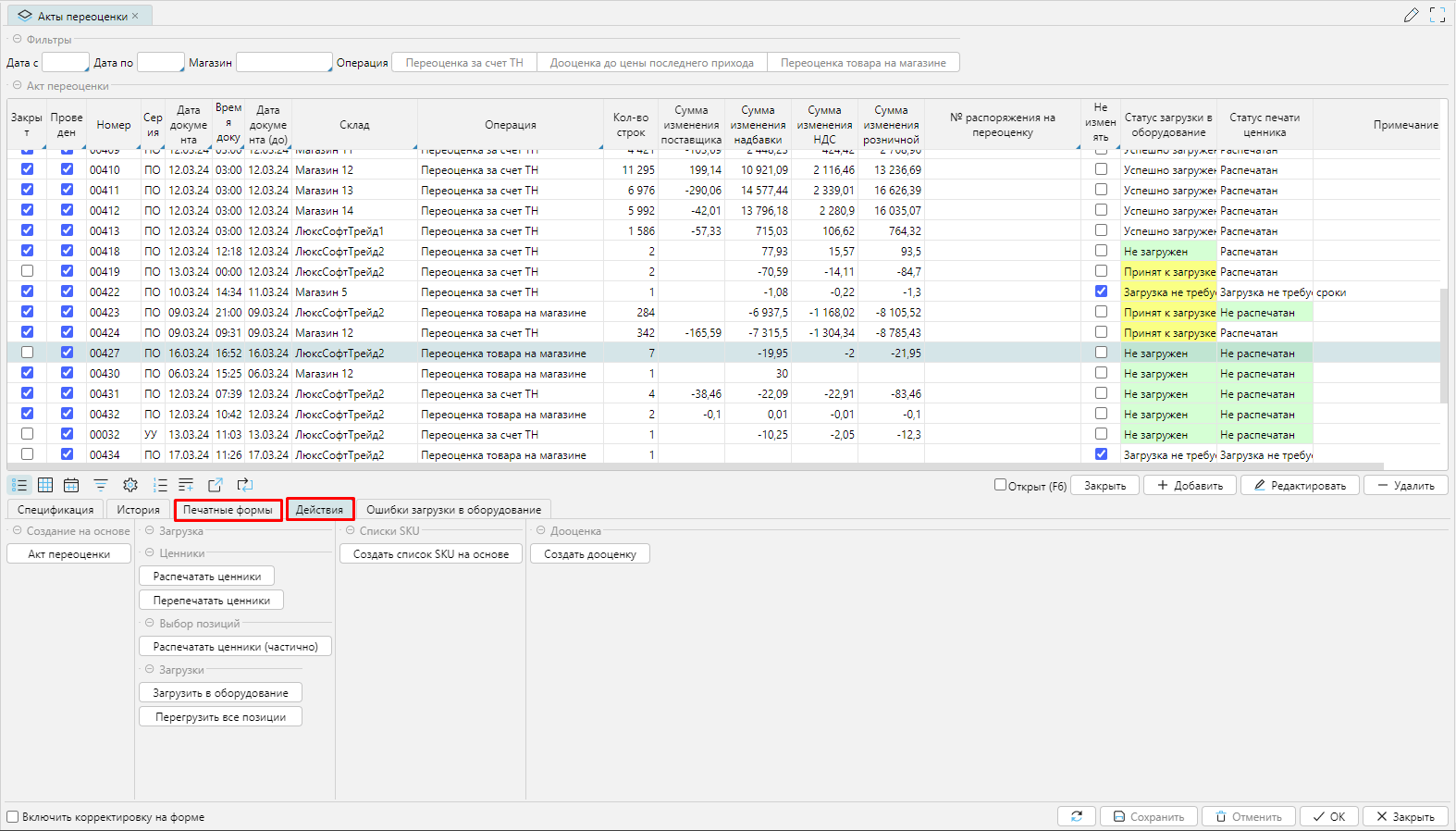This screenshot has height=831, width=1456.
Task: Open the 'Печатные формы' tab
Action: click(x=228, y=510)
